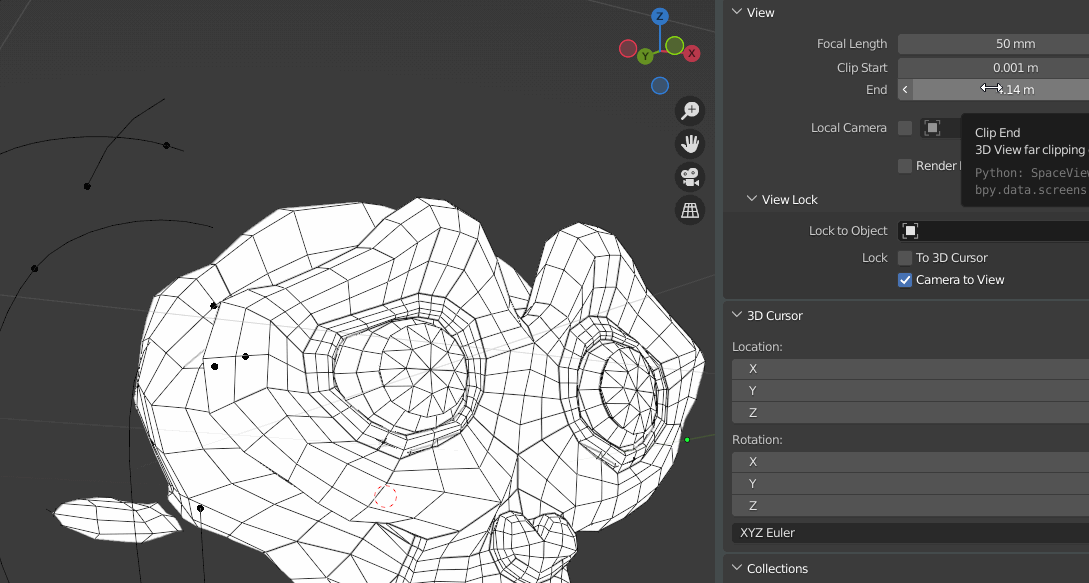Click the green Y axis gizmo handle
The height and width of the screenshot is (583, 1089).
645,56
